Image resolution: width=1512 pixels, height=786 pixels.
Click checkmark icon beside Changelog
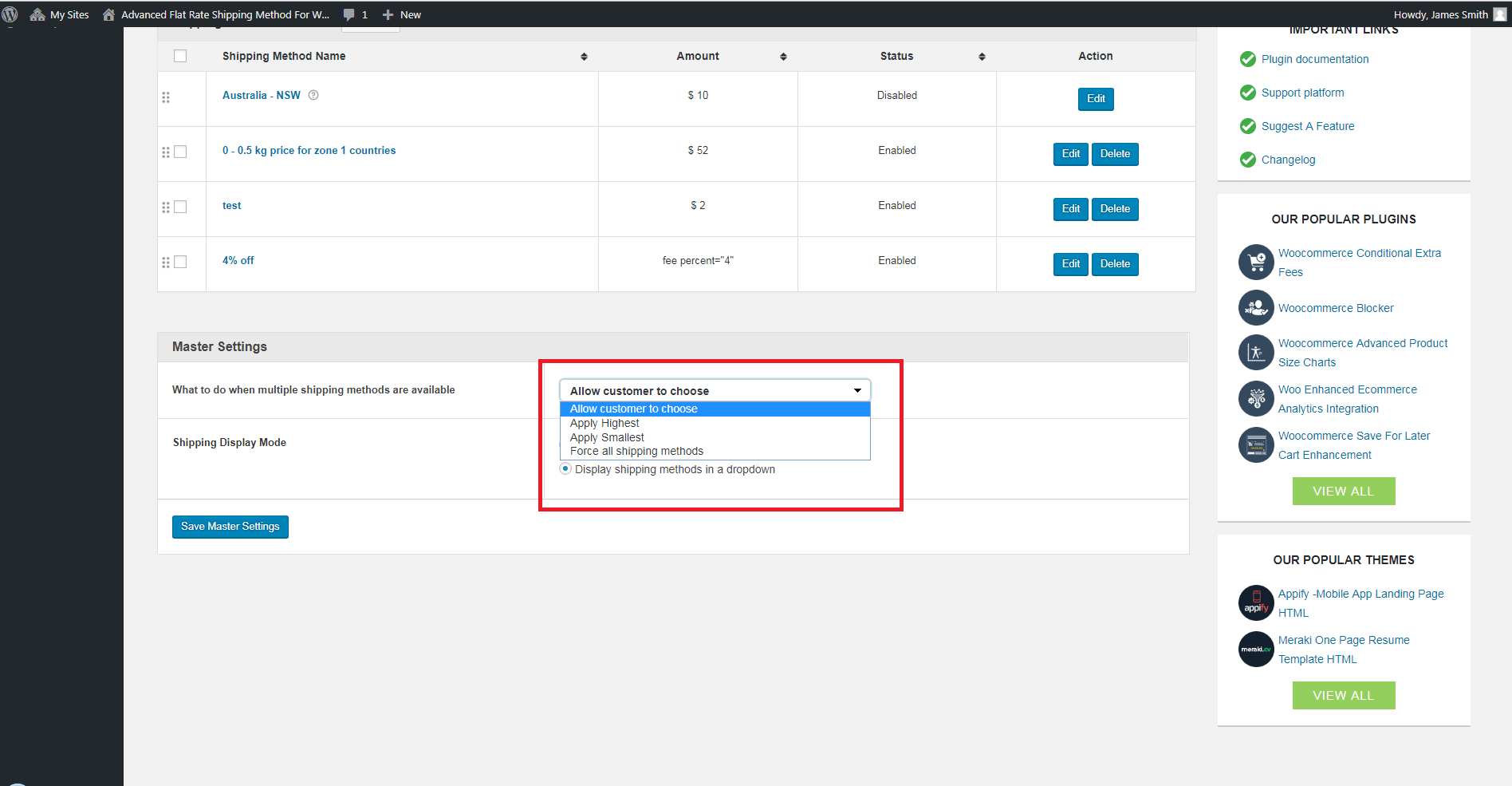1248,160
